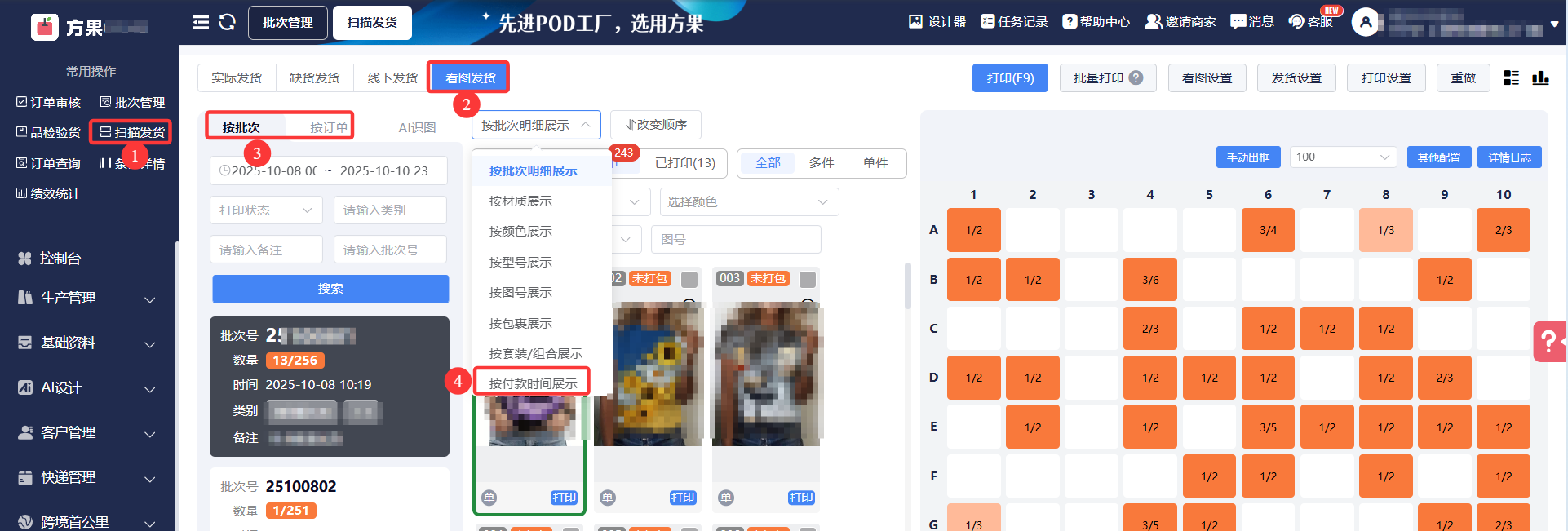Switch to 线下发货 tab

pyautogui.click(x=392, y=77)
